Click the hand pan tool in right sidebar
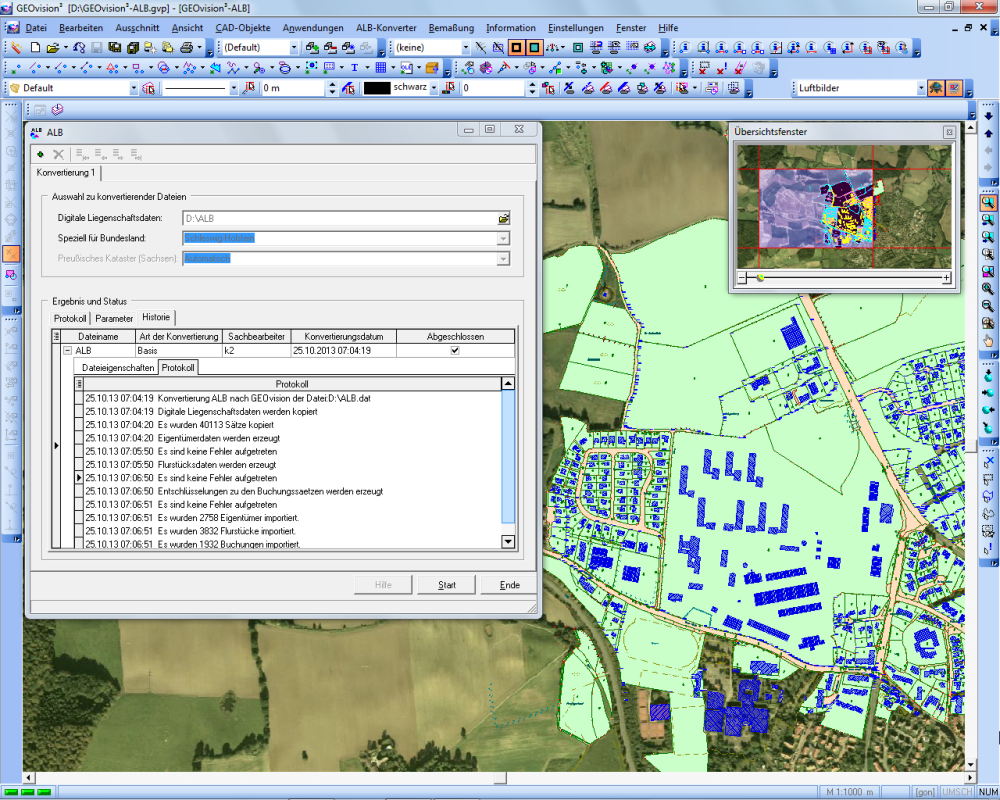The width and height of the screenshot is (1000, 800). pos(988,341)
